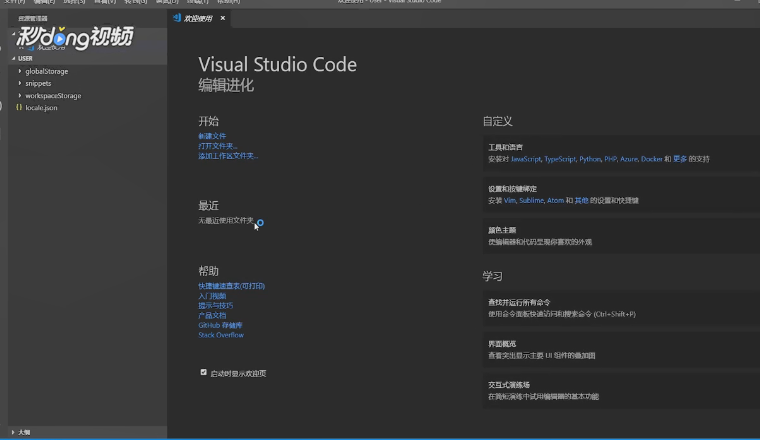Expand the globalStorage folder arrow
The height and width of the screenshot is (440, 760).
click(x=20, y=71)
